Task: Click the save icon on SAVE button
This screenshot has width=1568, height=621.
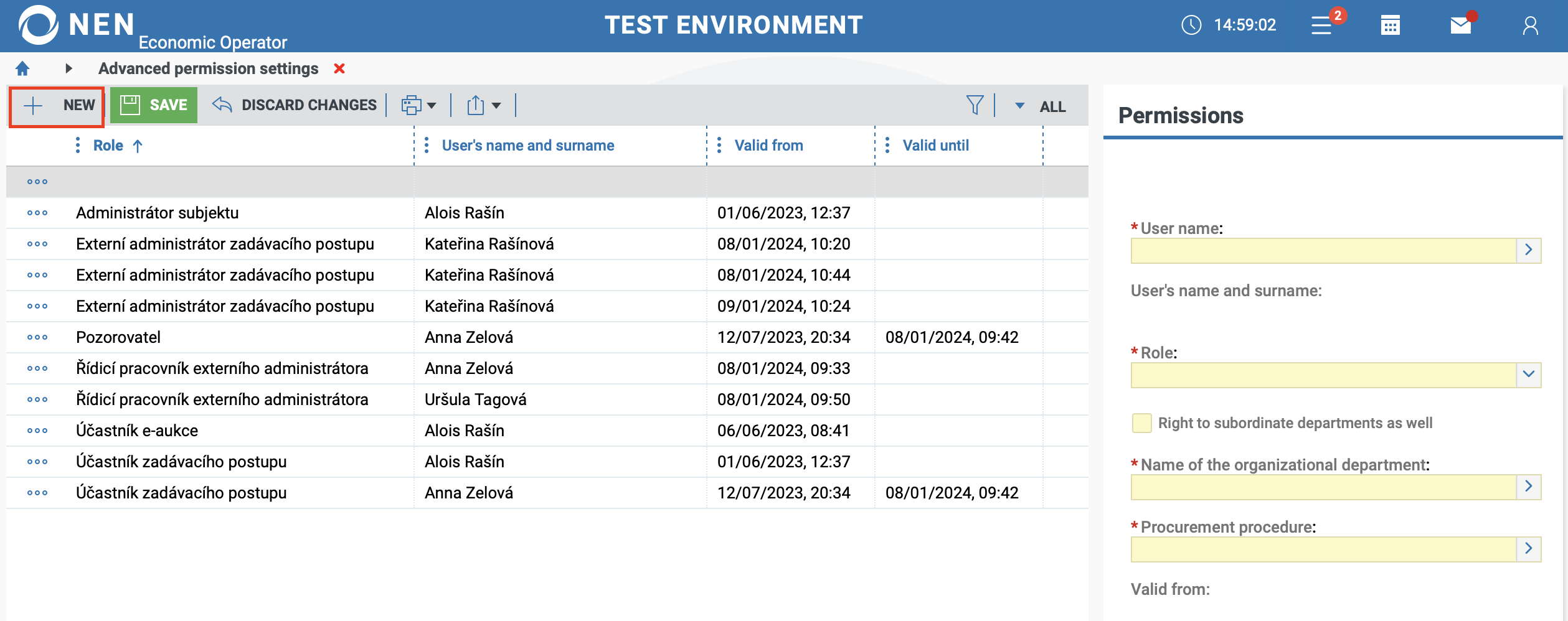Action: pyautogui.click(x=130, y=105)
